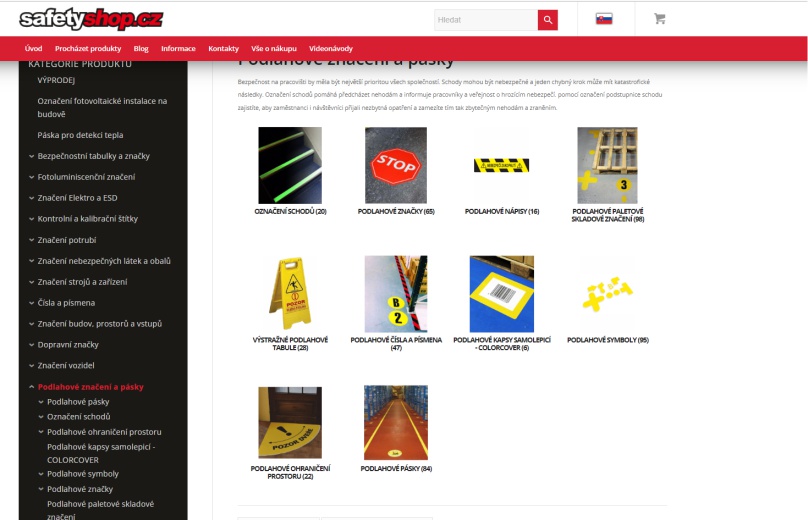Click the red search magnifier button

tap(548, 20)
